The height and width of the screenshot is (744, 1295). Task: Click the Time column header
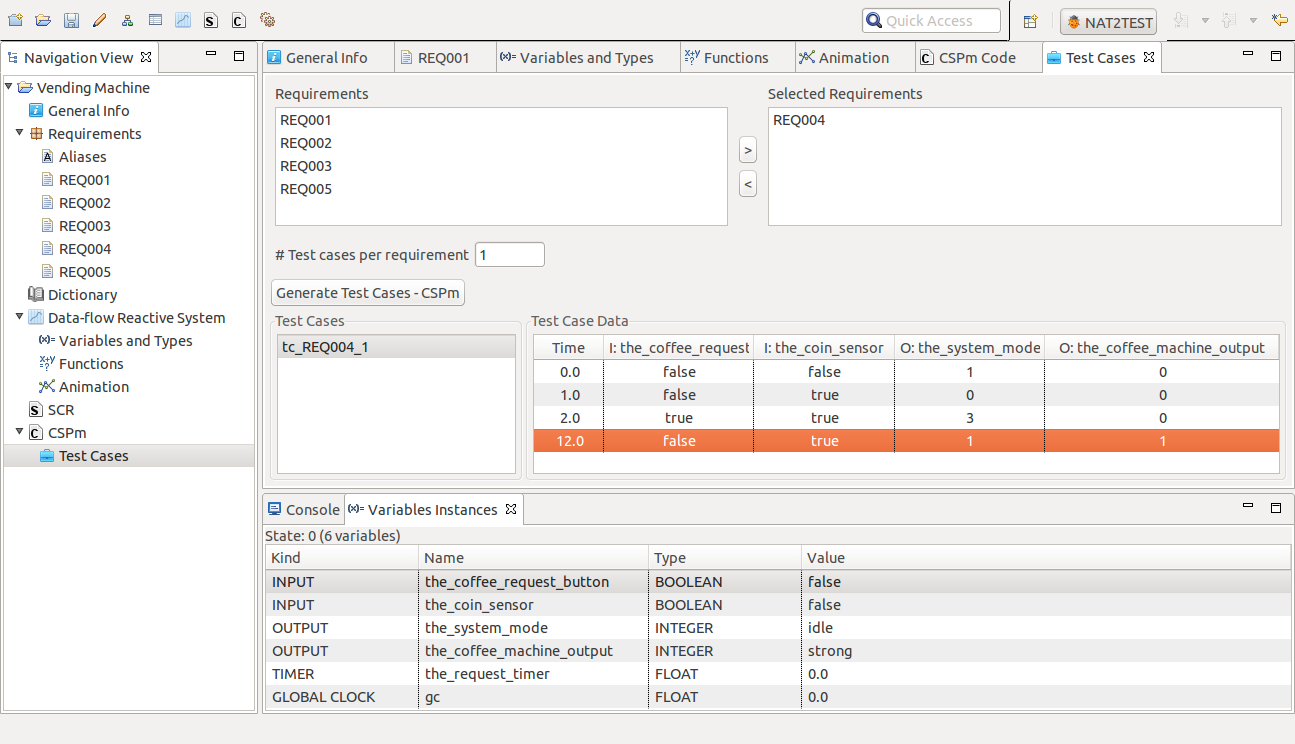tap(568, 348)
